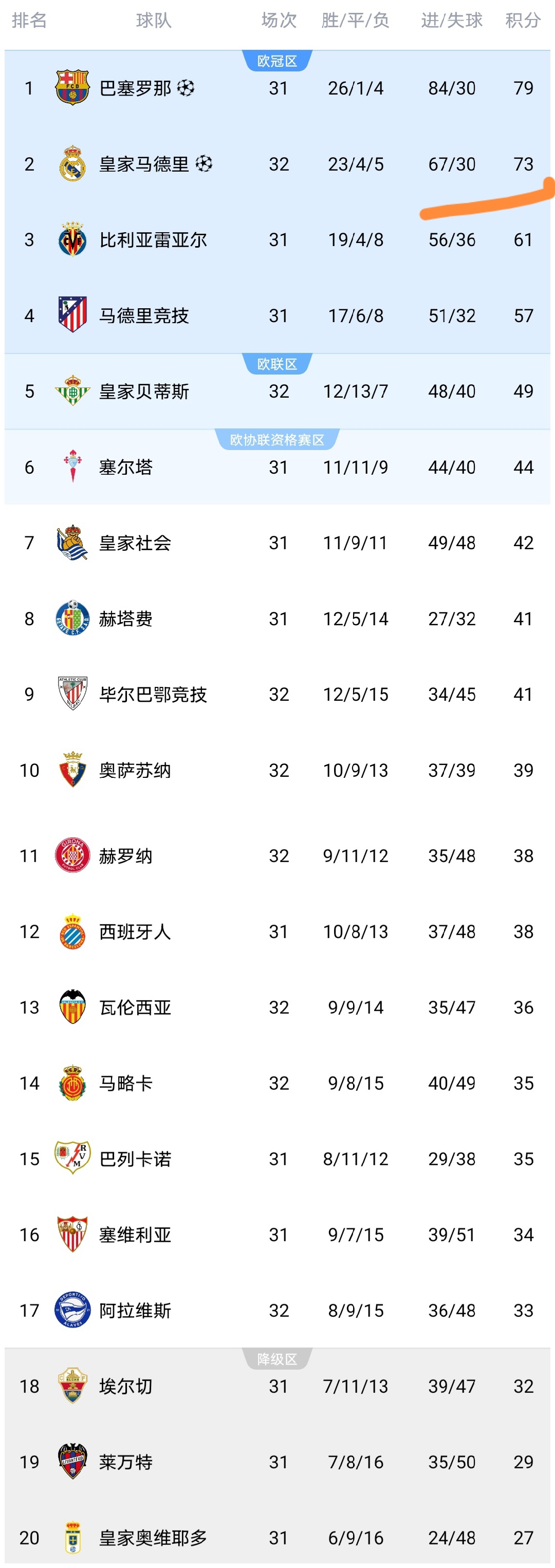Tap the 降级区 zone label

(277, 1359)
